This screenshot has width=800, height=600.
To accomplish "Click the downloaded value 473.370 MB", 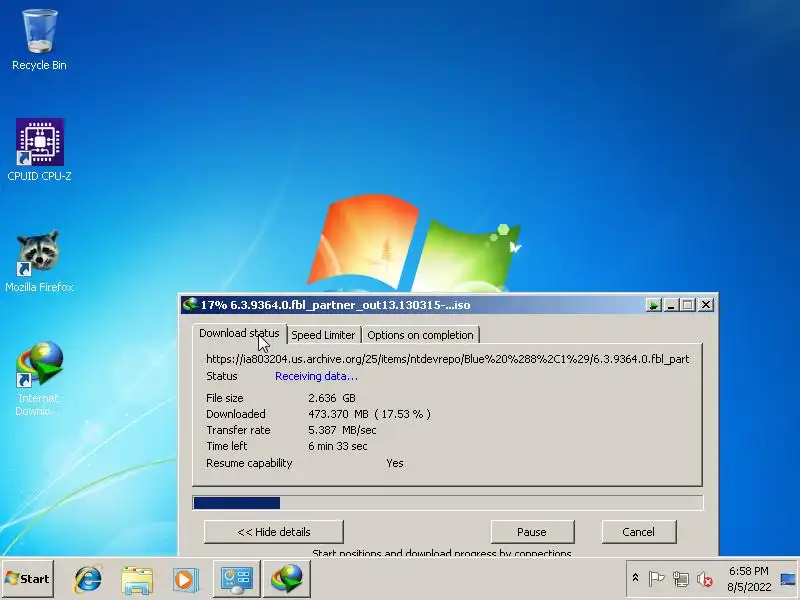I will (338, 414).
